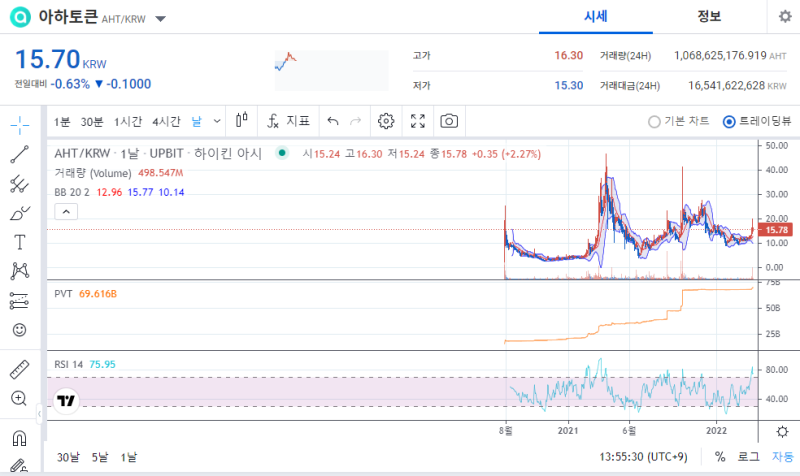Viewport: 800px width, 476px height.
Task: Click the 24H trade amount 16,541,622,628 value
Action: click(x=726, y=85)
